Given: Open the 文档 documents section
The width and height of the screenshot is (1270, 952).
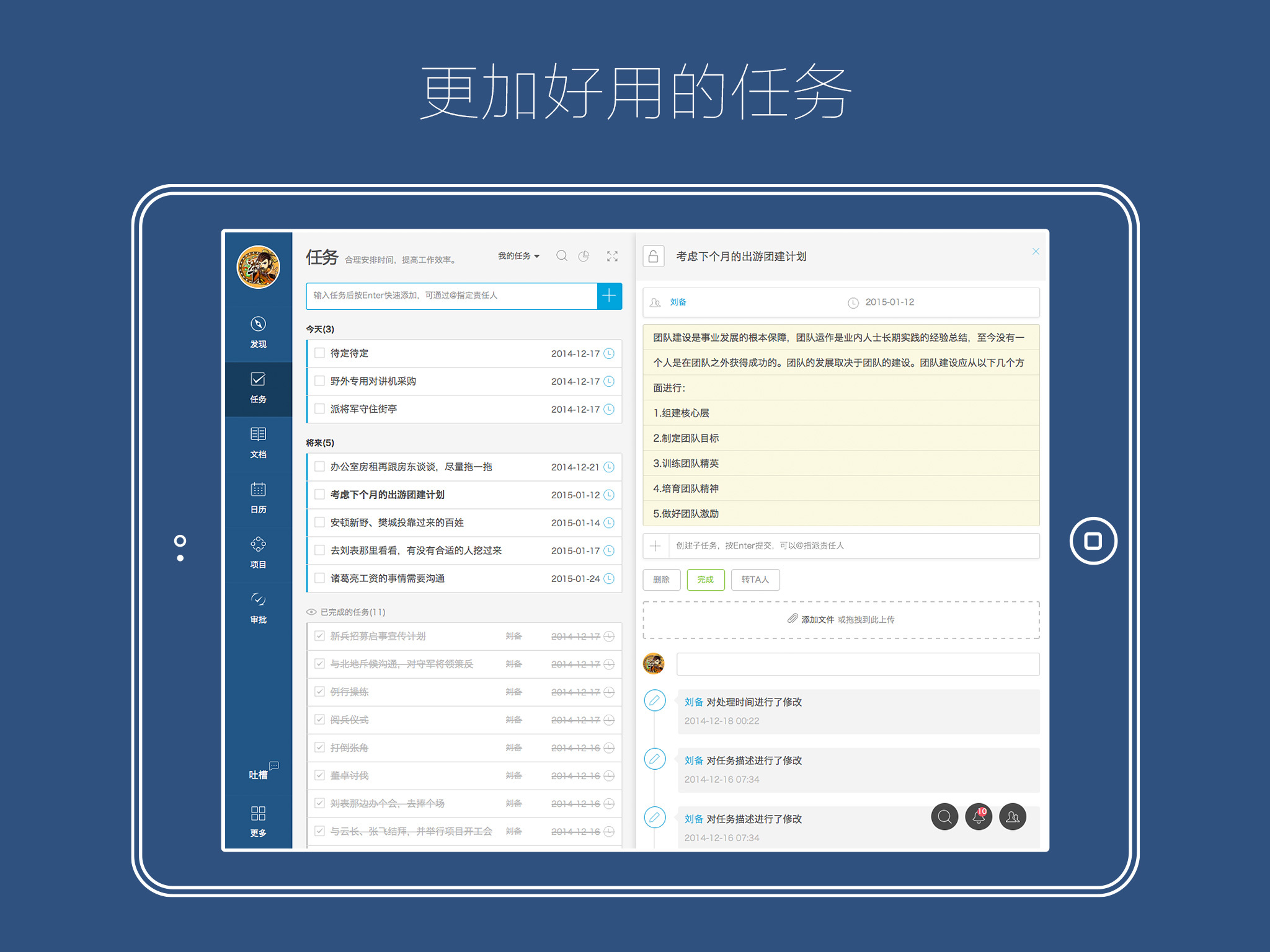Looking at the screenshot, I should click(258, 443).
